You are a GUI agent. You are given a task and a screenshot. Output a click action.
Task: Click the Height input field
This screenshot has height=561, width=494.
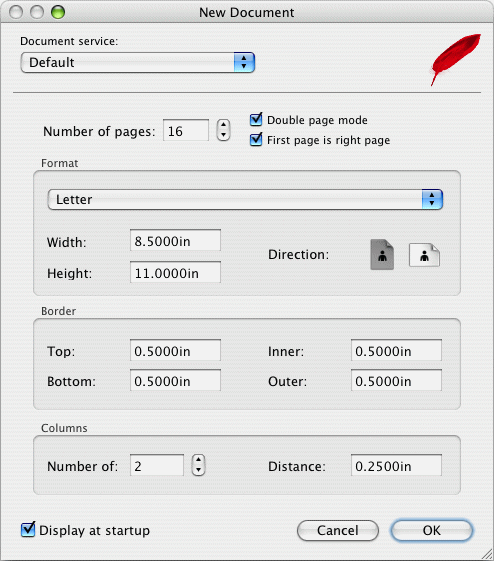tap(175, 272)
